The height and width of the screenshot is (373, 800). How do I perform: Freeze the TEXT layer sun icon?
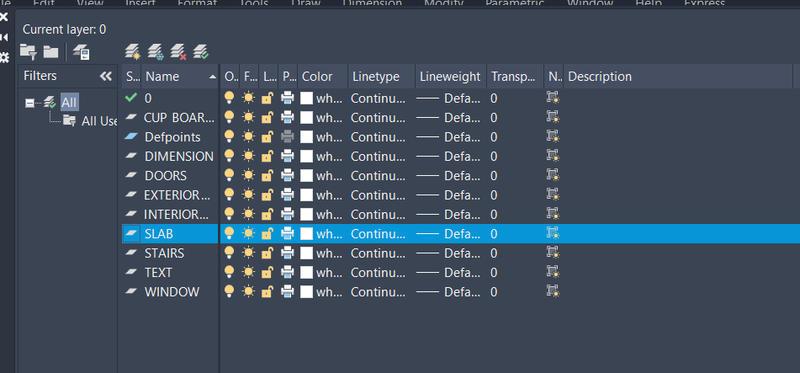click(x=248, y=272)
